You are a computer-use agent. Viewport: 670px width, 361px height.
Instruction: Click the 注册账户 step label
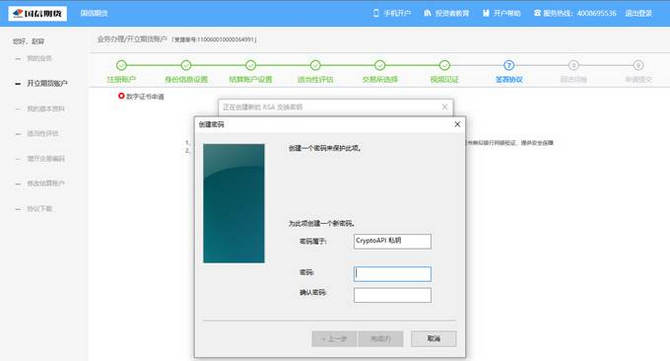coord(121,79)
